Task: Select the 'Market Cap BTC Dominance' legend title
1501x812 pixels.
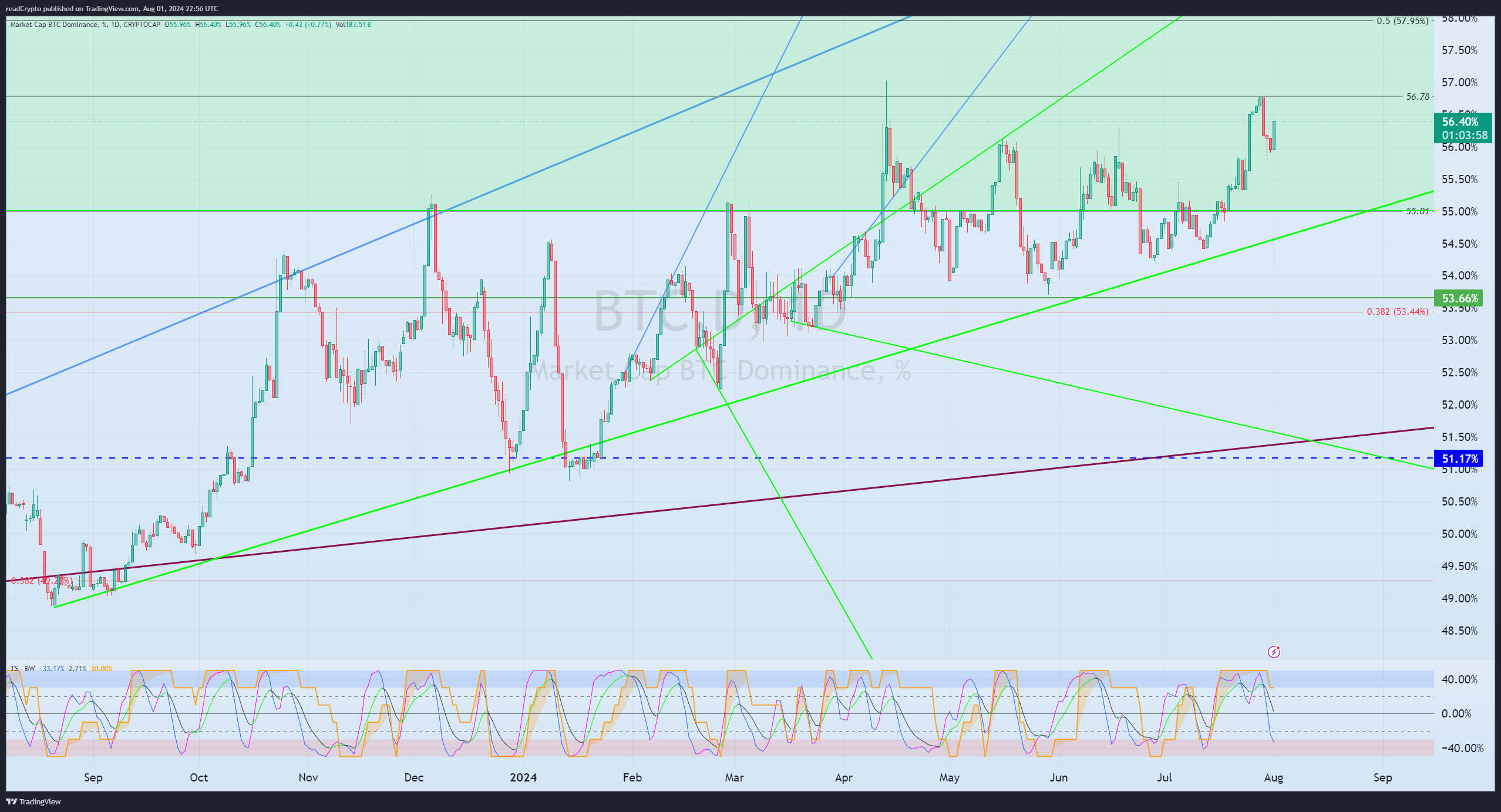Action: [54, 25]
